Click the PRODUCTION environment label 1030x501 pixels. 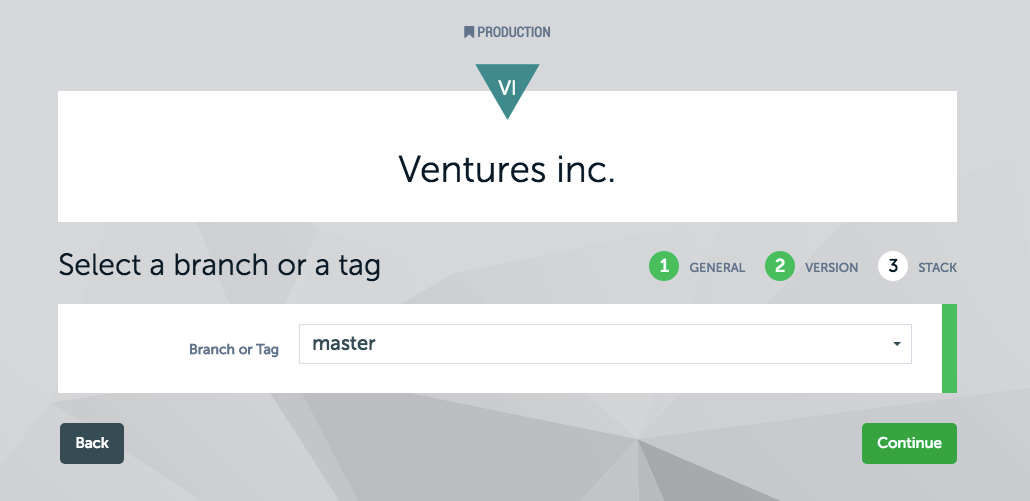point(513,32)
